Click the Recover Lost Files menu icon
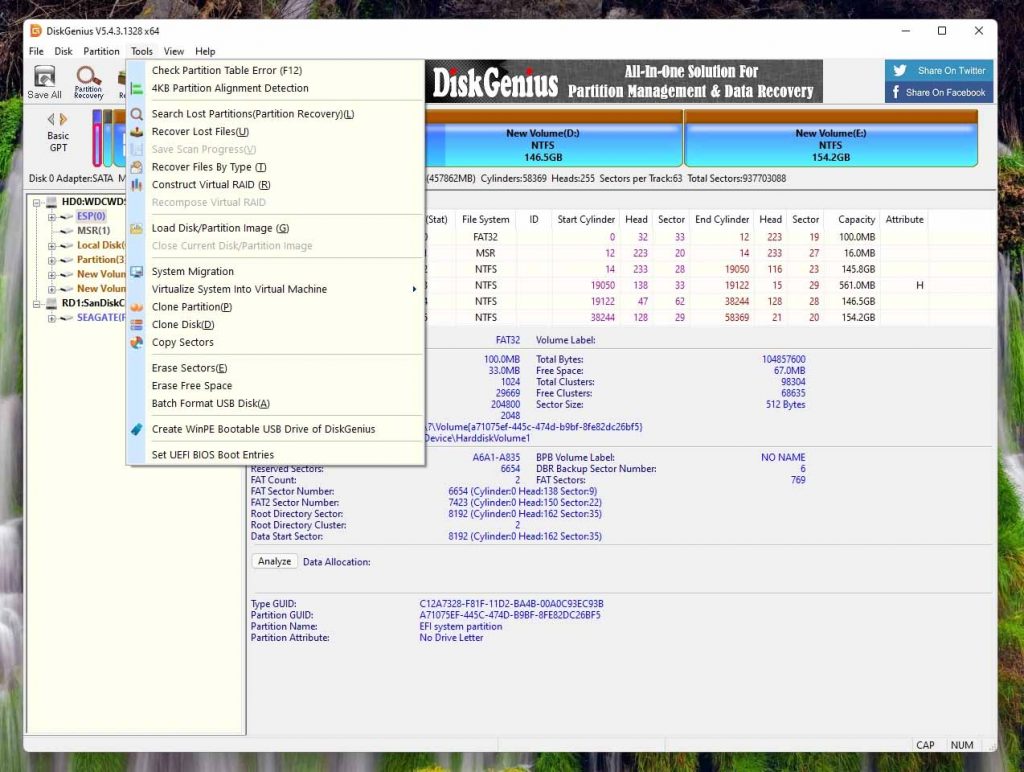1024x772 pixels. pos(137,132)
